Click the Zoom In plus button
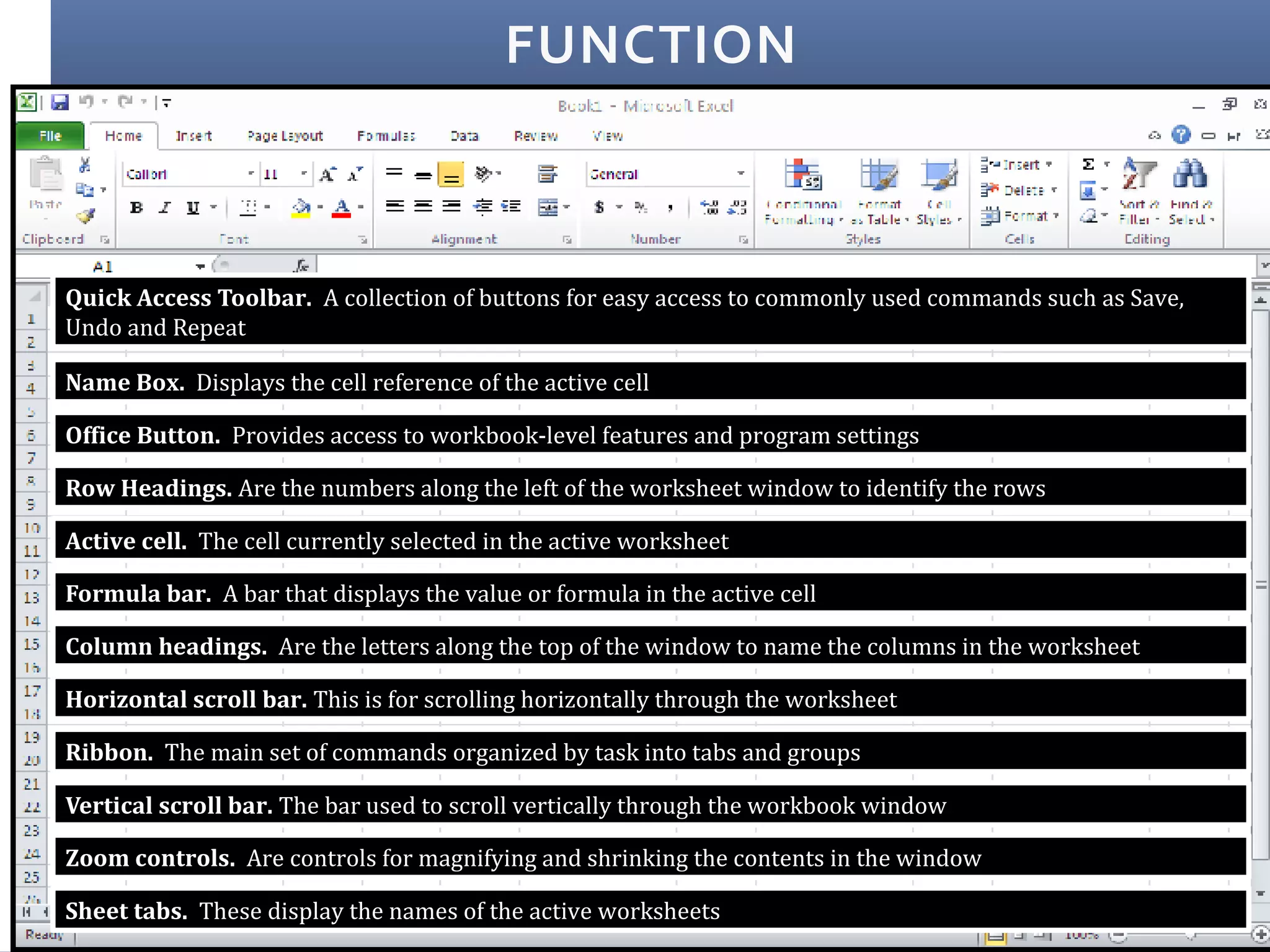The image size is (1270, 952). [1259, 934]
